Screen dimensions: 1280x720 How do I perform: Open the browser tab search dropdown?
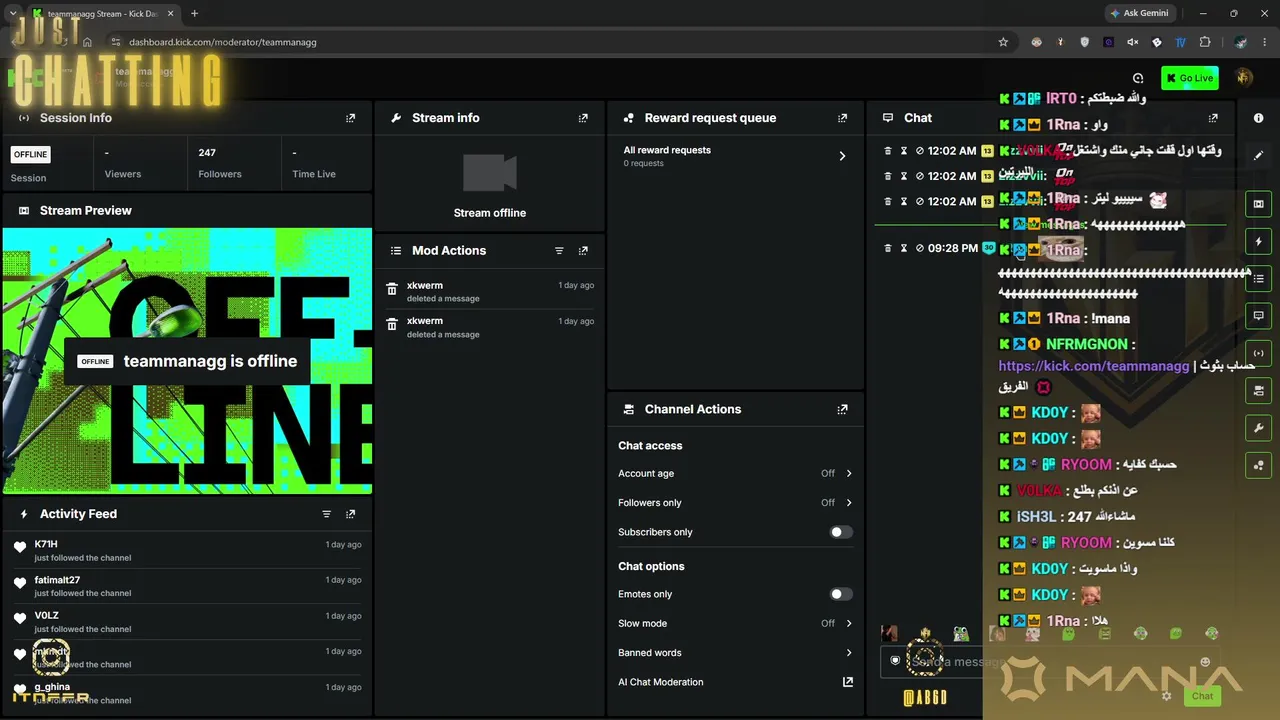pos(12,14)
